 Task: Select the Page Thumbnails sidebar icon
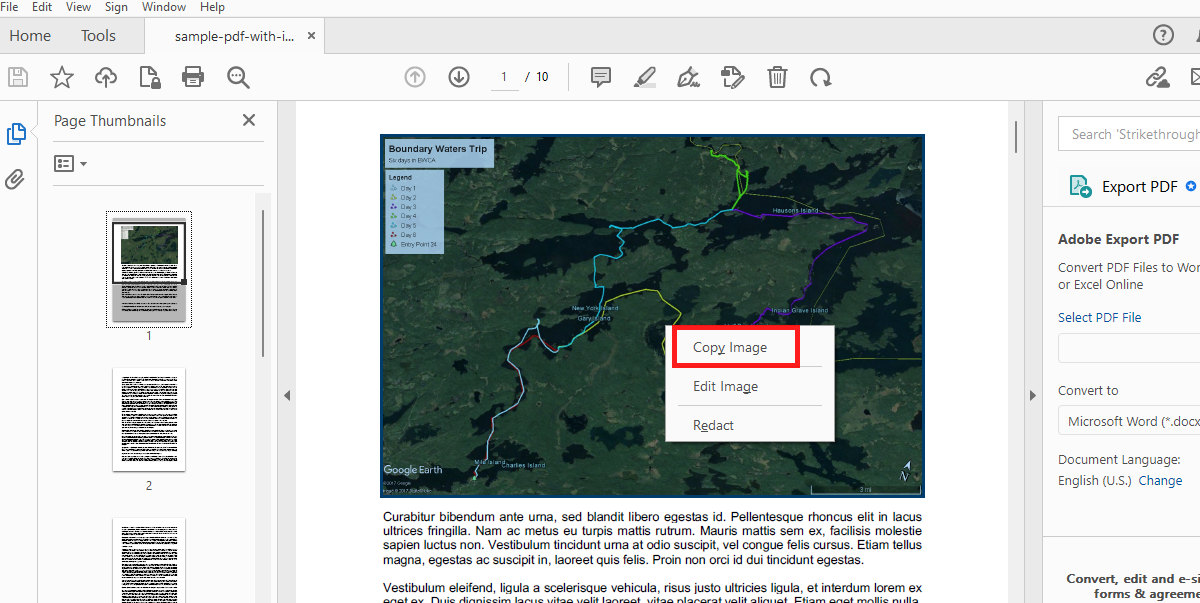tap(17, 133)
